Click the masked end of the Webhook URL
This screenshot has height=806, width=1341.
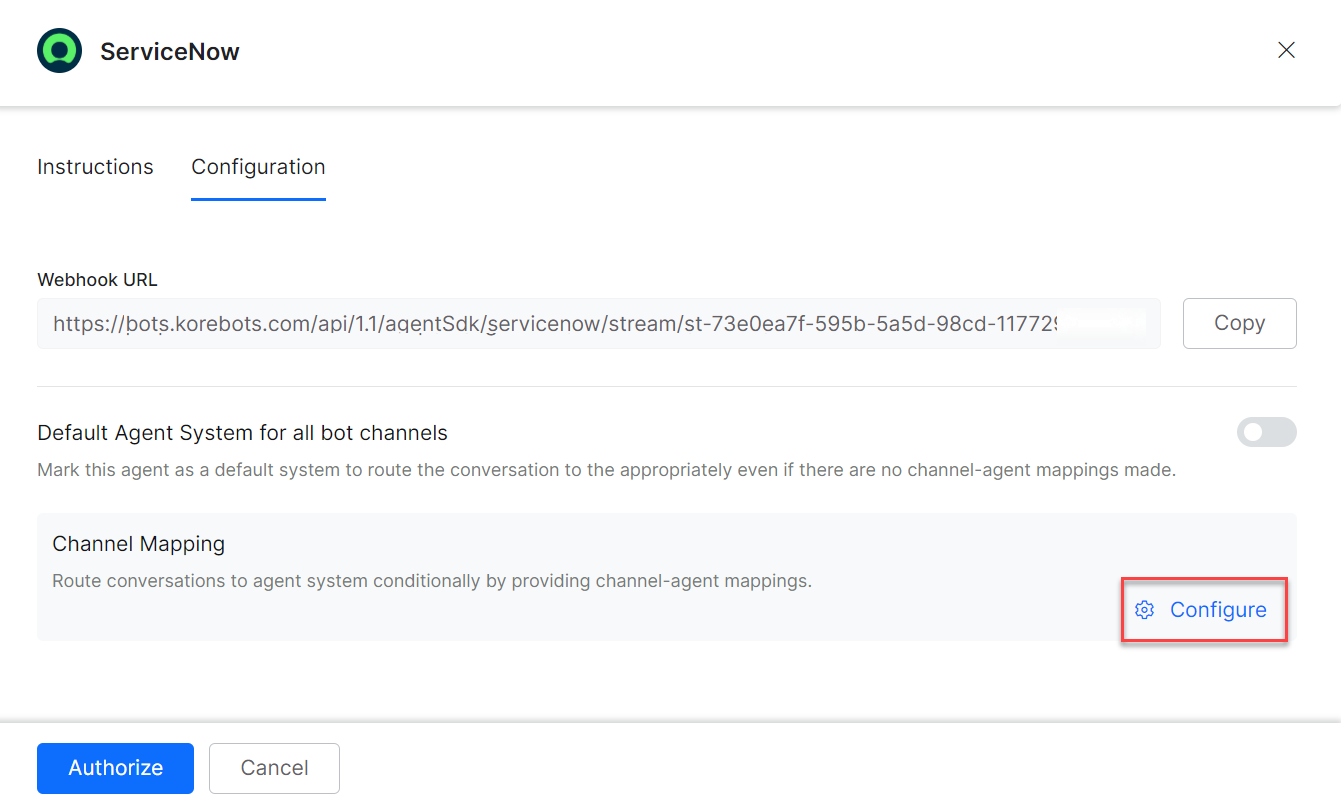[x=1100, y=323]
